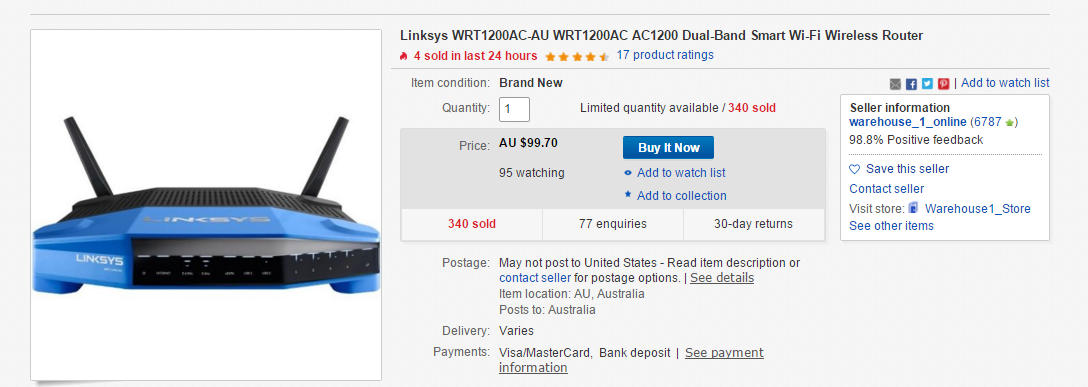This screenshot has height=387, width=1088.
Task: Click the eye icon next to Add to watch list
Action: (x=628, y=173)
